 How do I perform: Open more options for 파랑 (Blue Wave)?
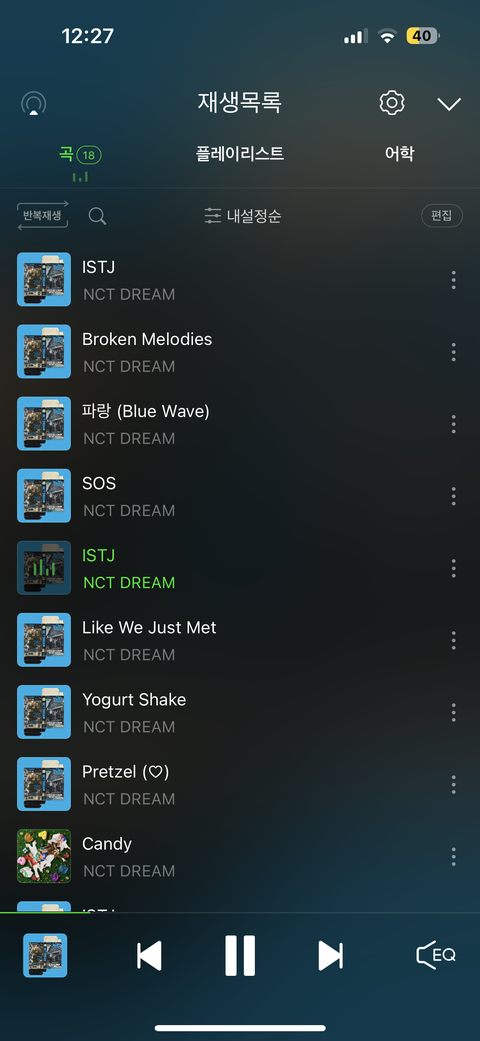coord(453,424)
